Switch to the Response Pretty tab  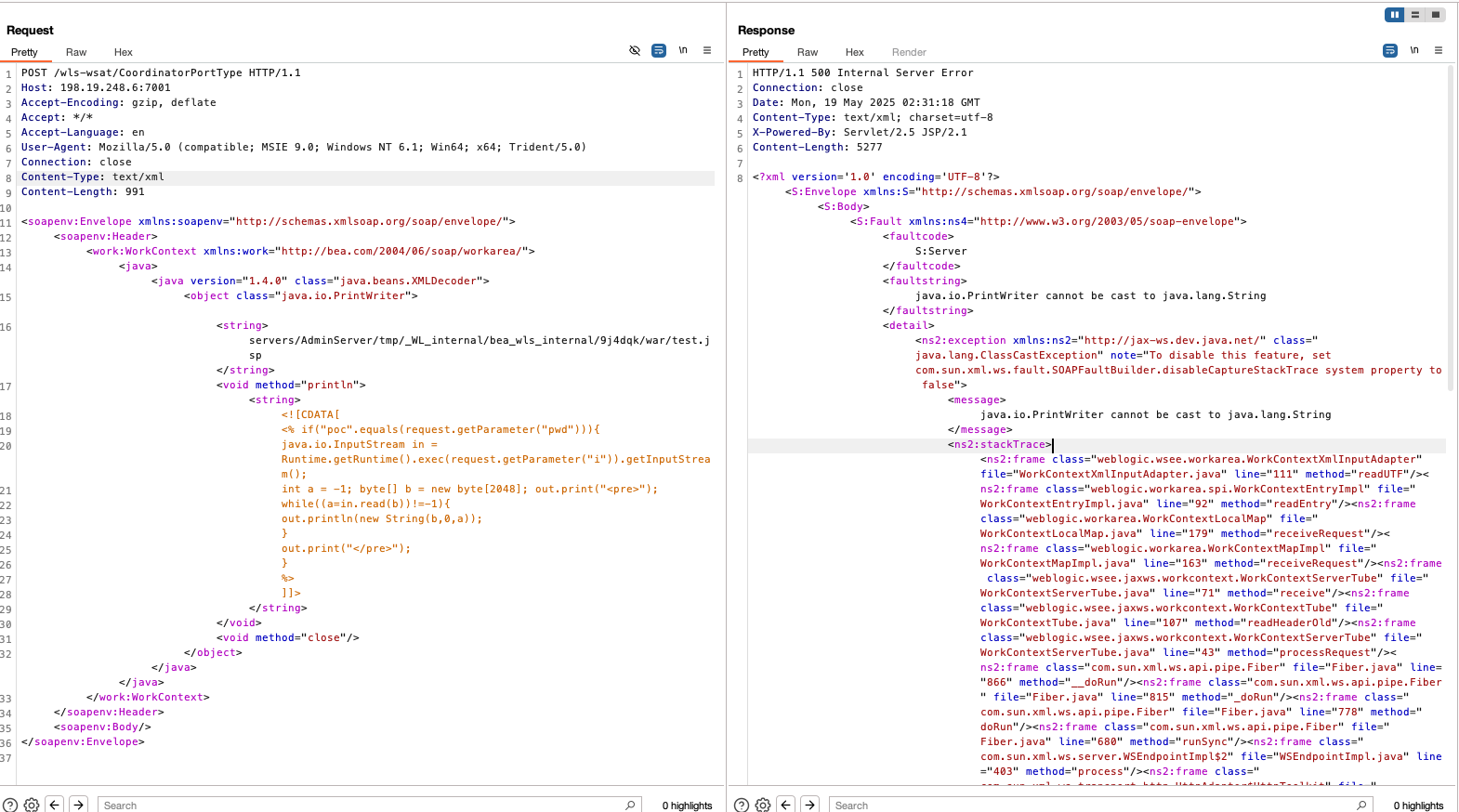coord(756,52)
